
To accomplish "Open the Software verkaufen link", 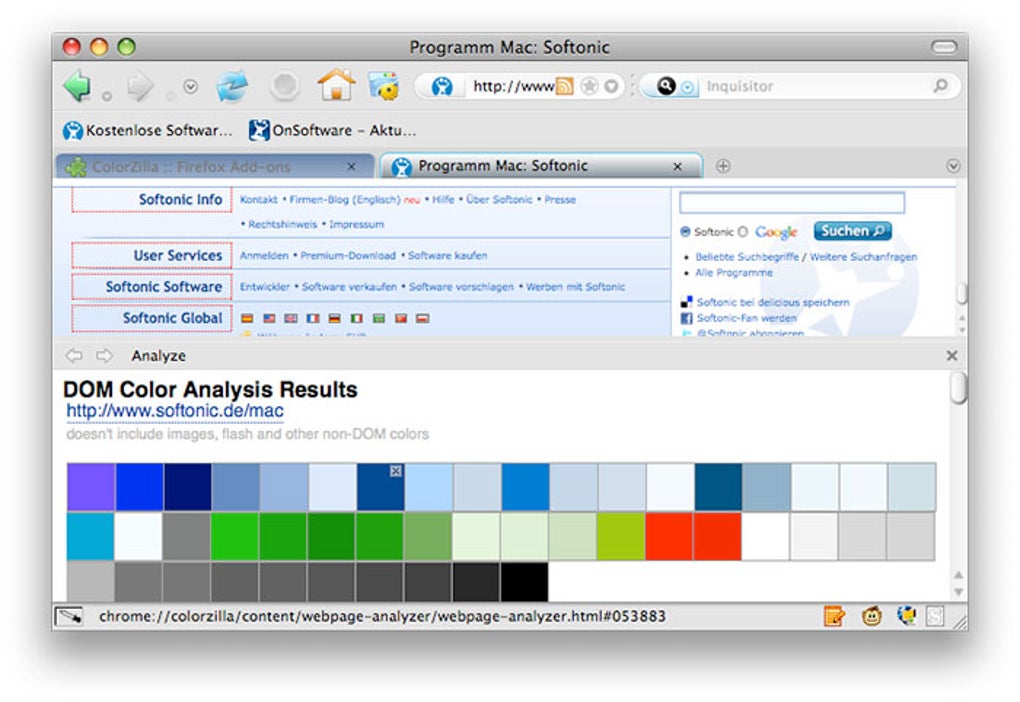I will click(349, 287).
